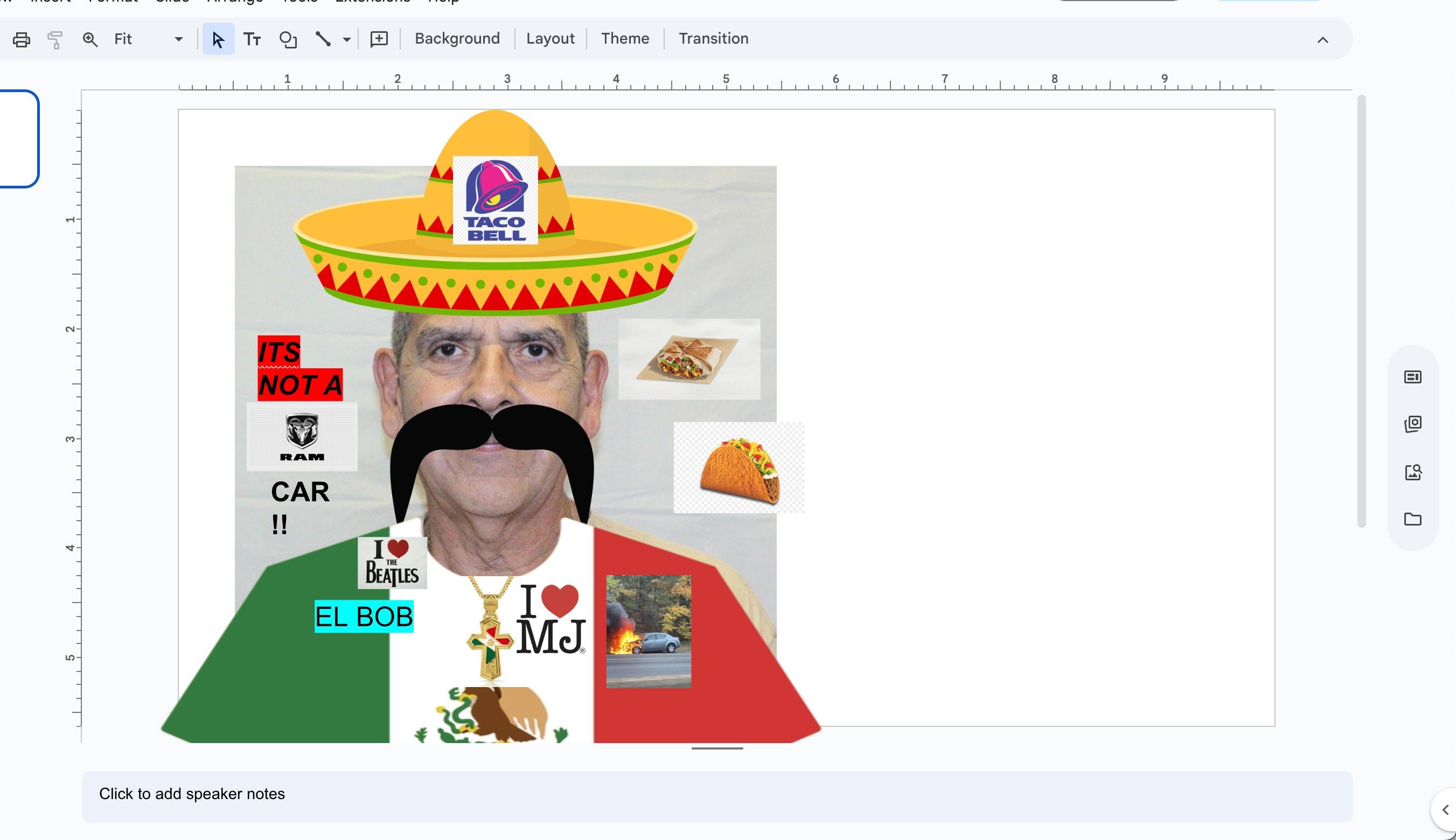The width and height of the screenshot is (1456, 840).
Task: Click the Background button
Action: [457, 39]
